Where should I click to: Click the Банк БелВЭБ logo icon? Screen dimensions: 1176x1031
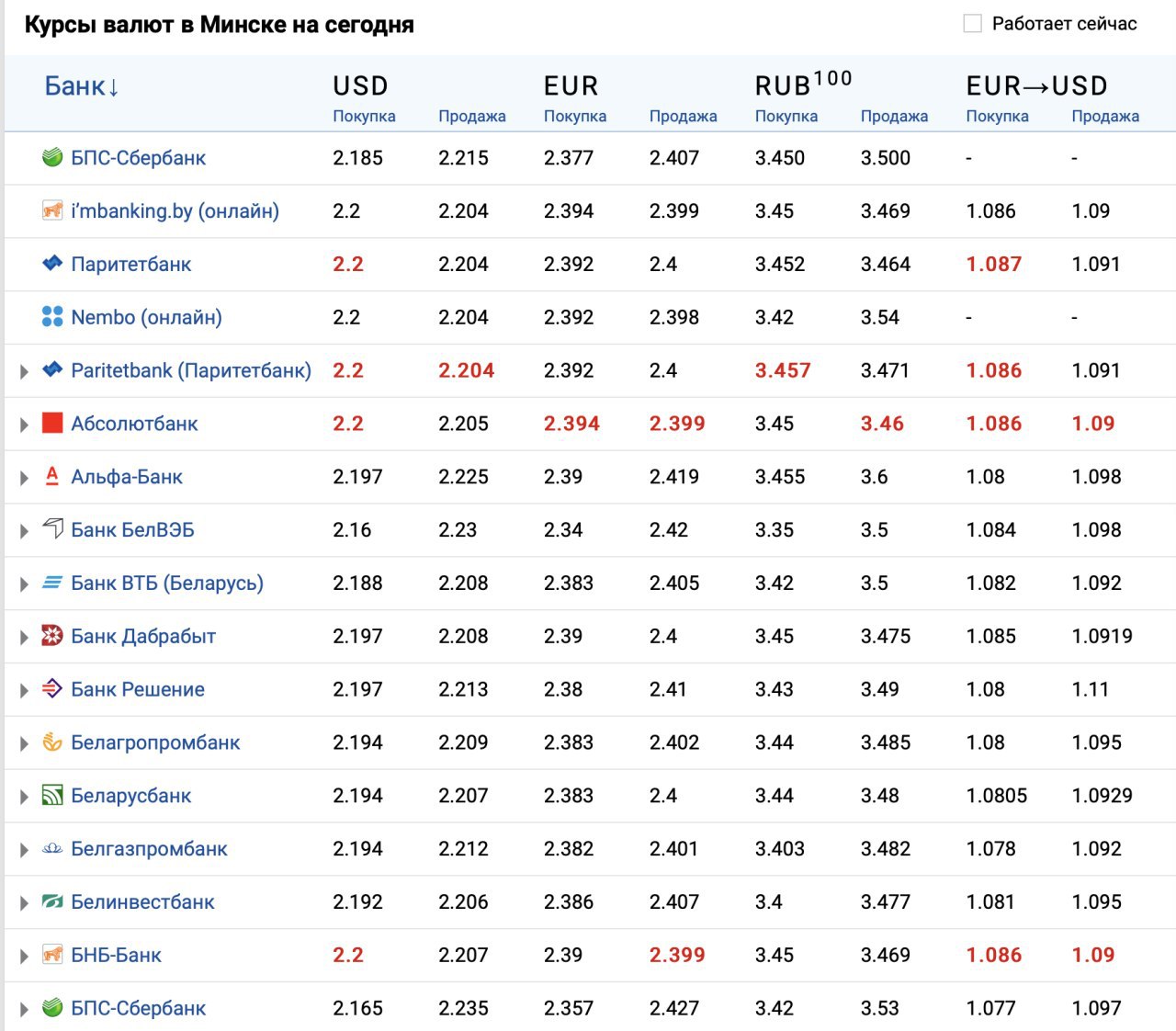click(x=52, y=529)
